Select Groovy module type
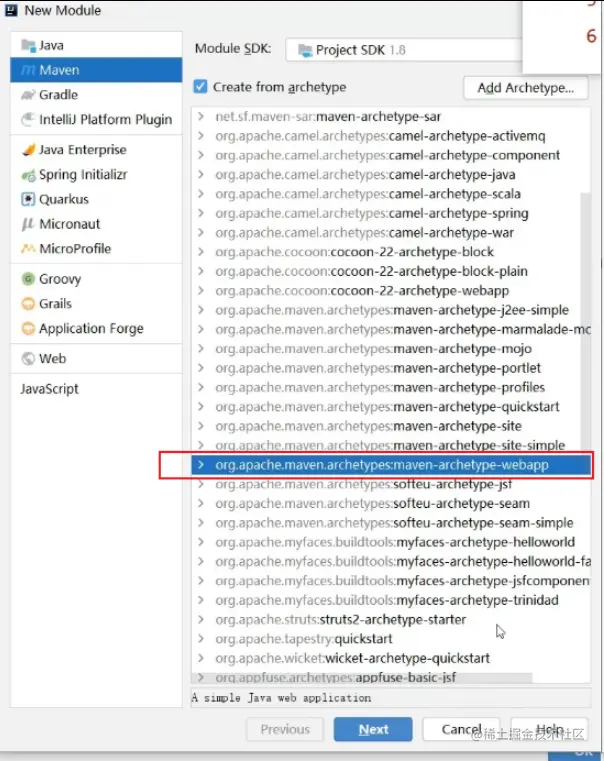This screenshot has height=761, width=604. point(96,279)
